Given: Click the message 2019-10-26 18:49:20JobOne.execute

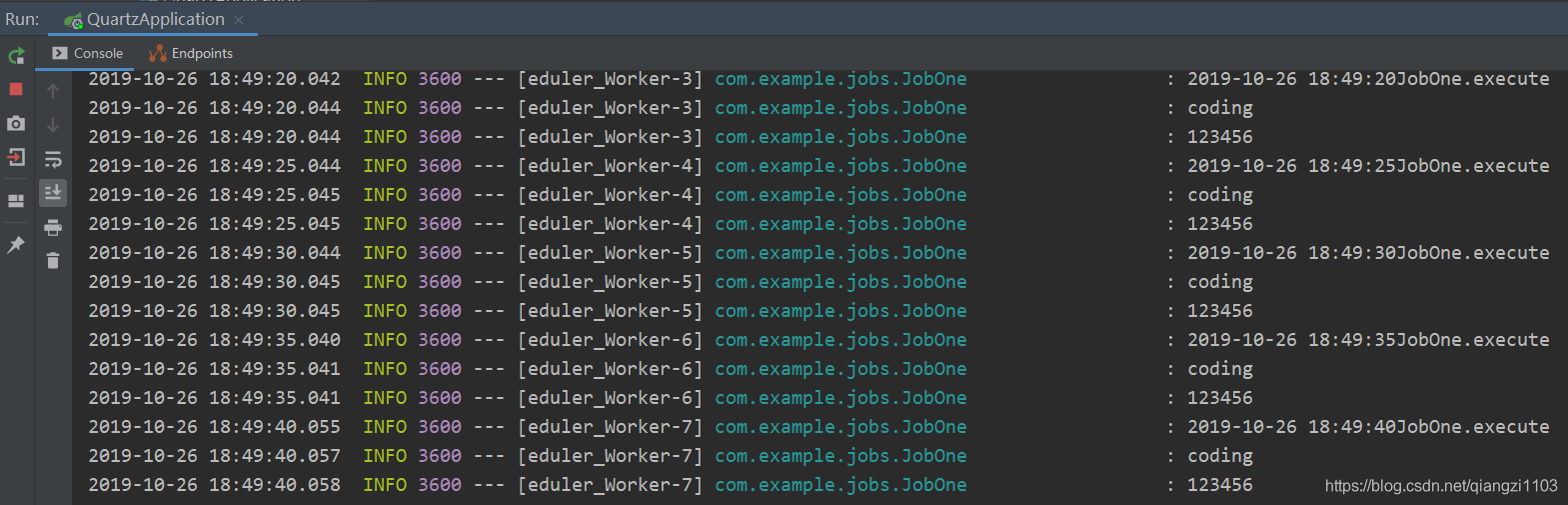Looking at the screenshot, I should coord(1368,78).
